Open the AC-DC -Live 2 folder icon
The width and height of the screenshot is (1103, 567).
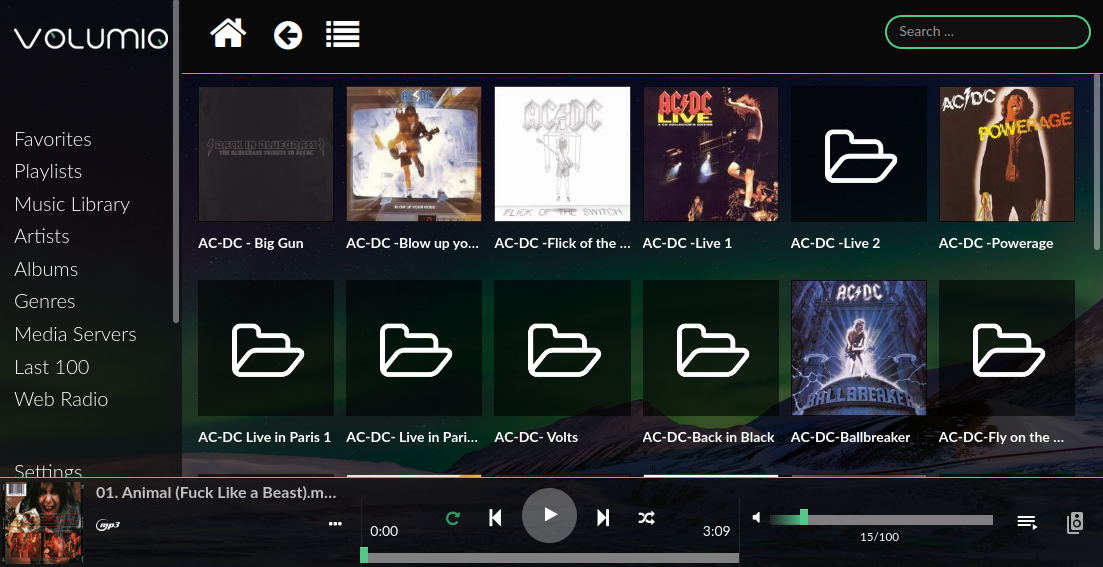859,154
